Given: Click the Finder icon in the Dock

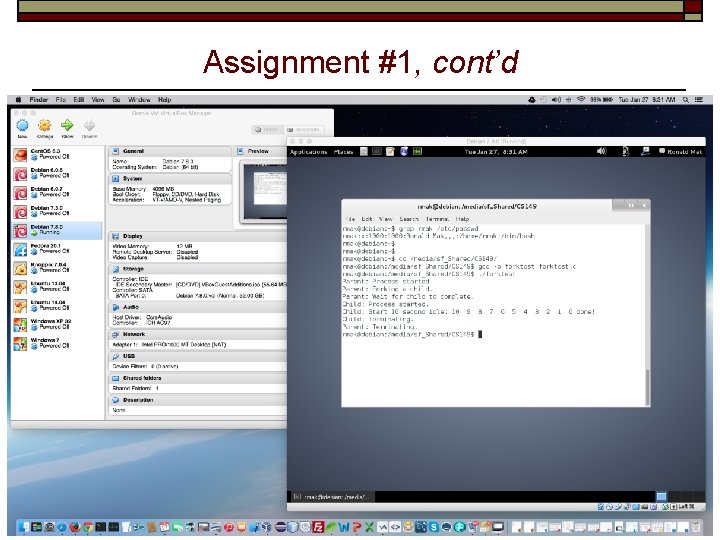Looking at the screenshot, I should (24, 527).
